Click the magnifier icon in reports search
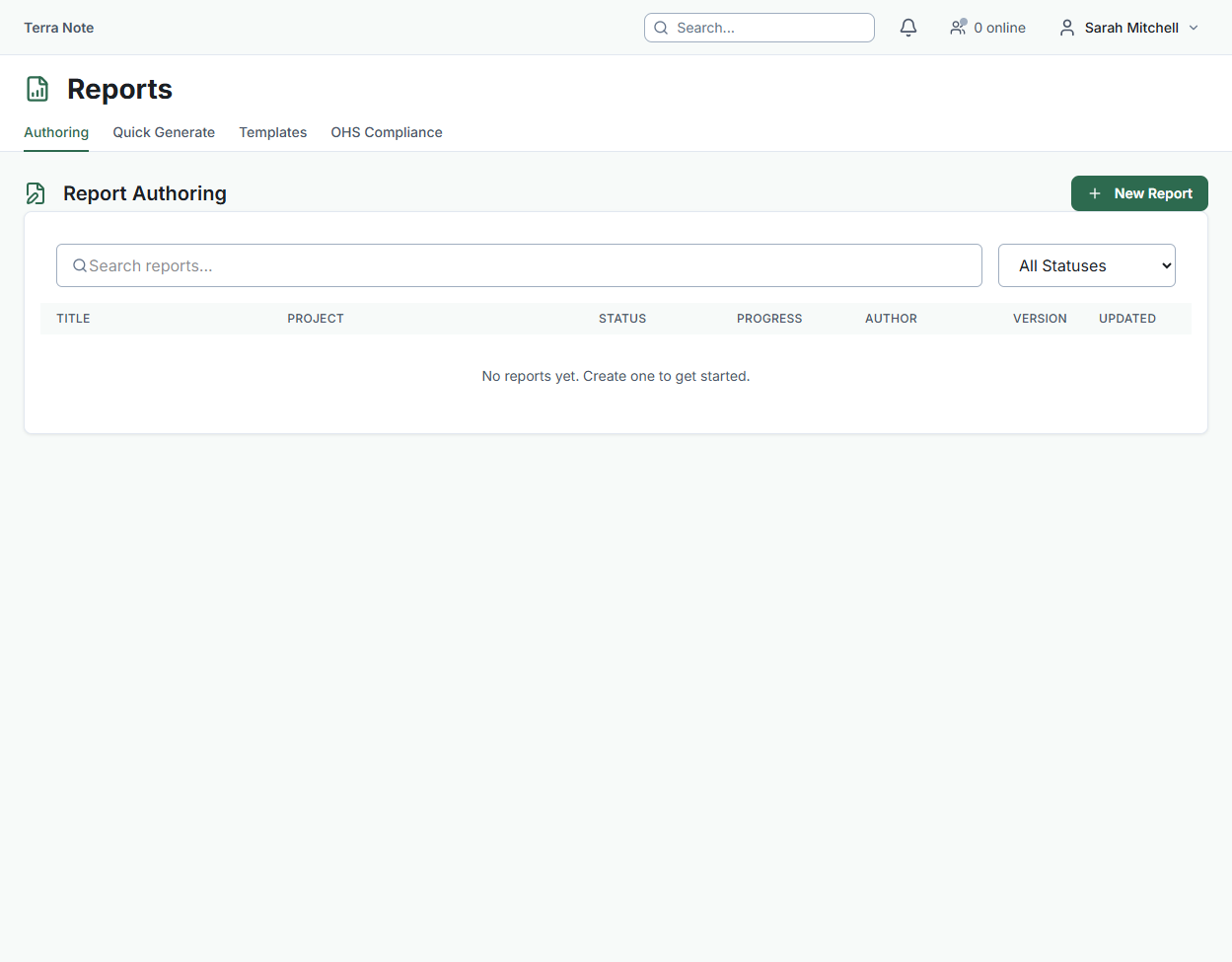1232x962 pixels. (80, 265)
